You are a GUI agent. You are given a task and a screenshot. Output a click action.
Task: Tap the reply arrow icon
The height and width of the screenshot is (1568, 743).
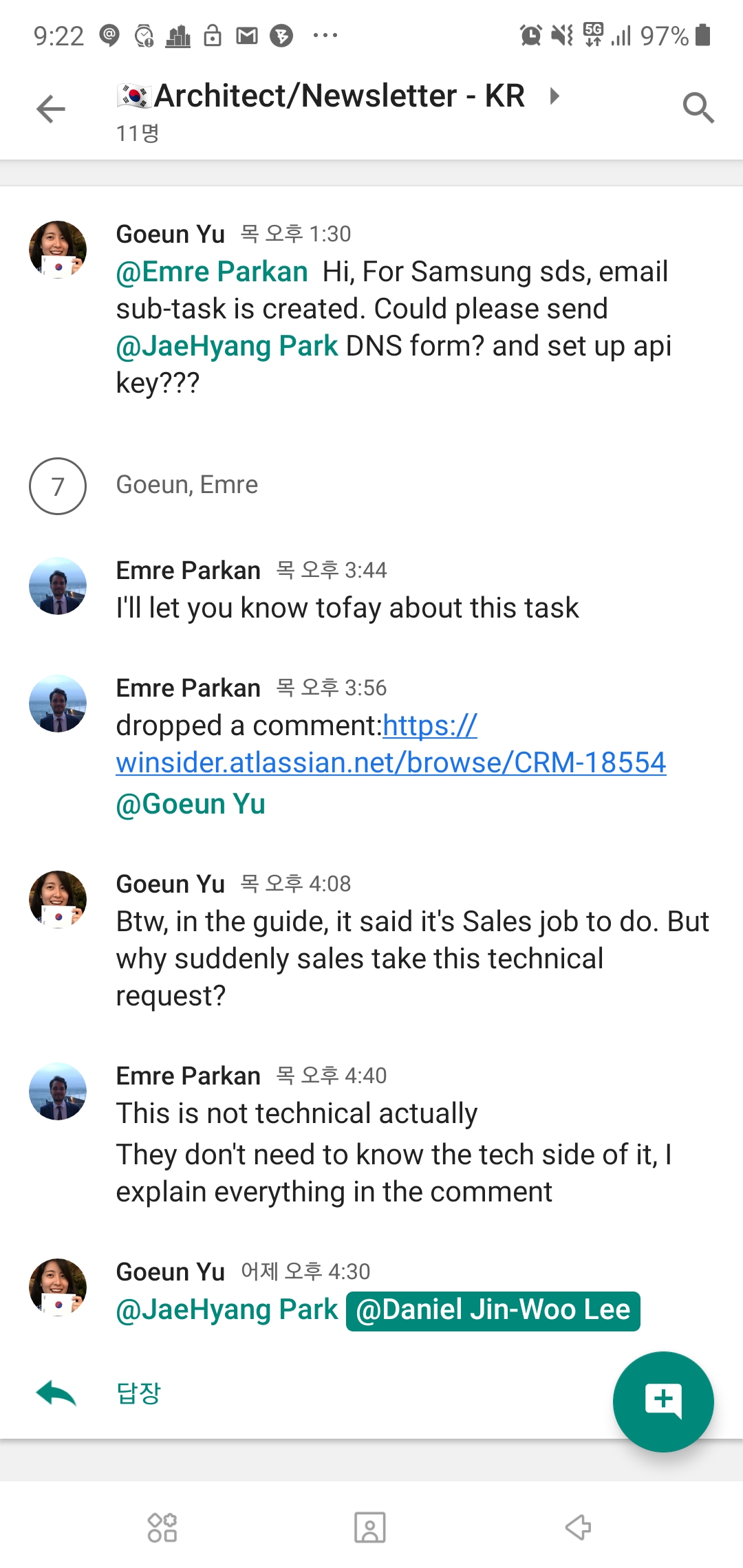56,1394
